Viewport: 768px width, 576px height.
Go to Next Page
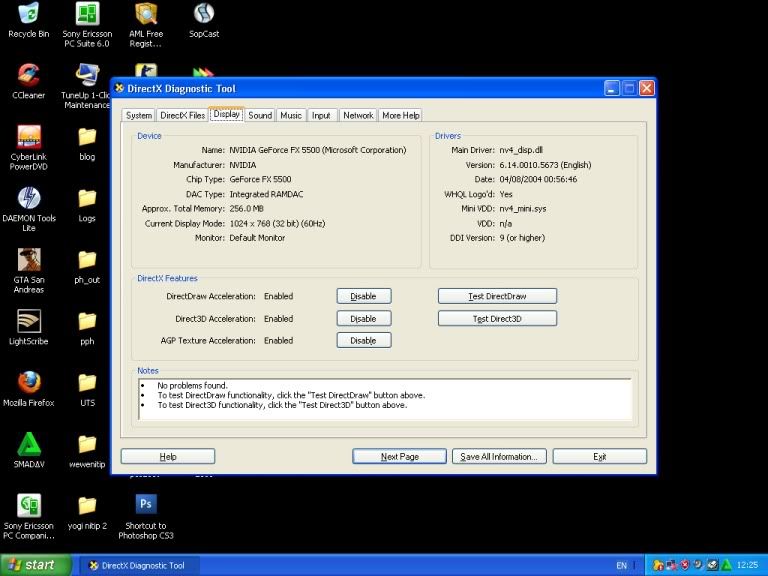400,456
